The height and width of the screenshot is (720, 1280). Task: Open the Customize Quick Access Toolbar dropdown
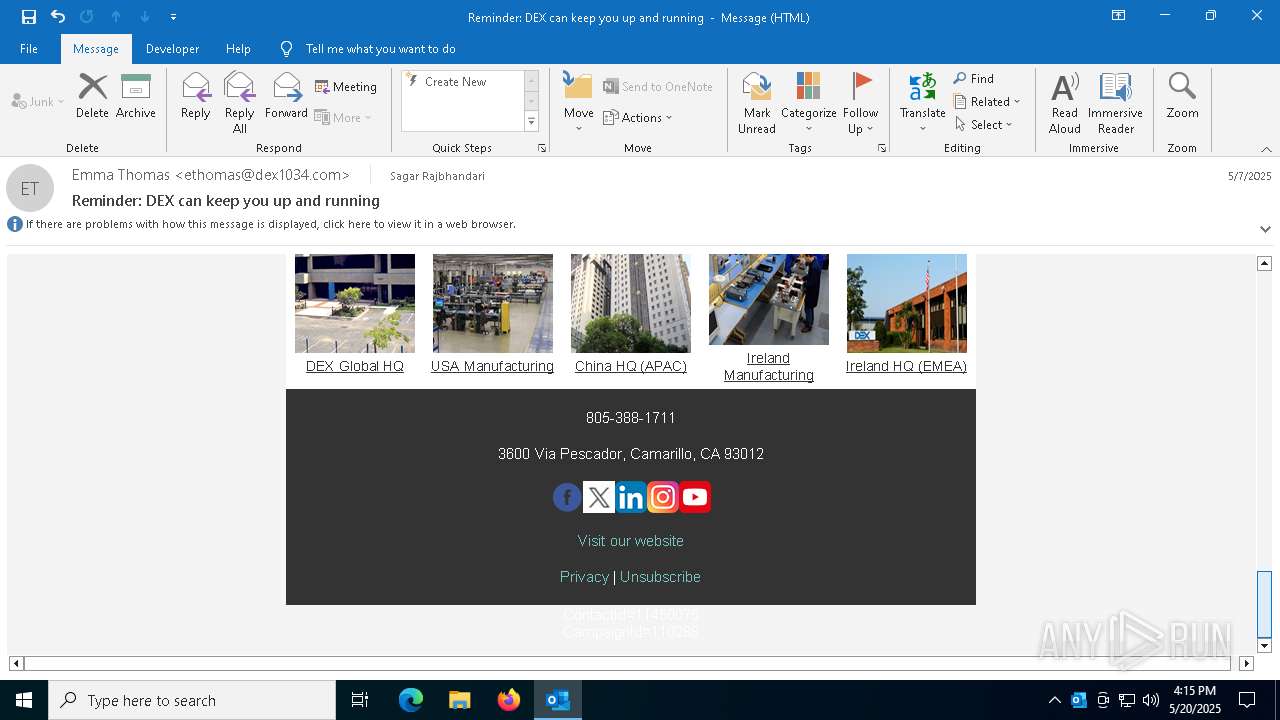173,17
